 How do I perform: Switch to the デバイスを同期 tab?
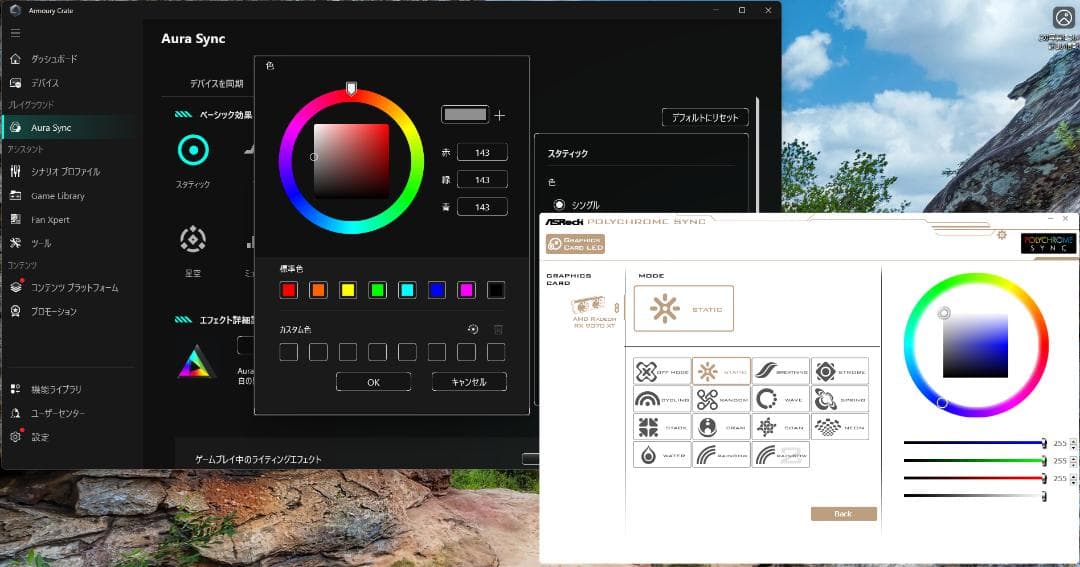click(x=216, y=84)
